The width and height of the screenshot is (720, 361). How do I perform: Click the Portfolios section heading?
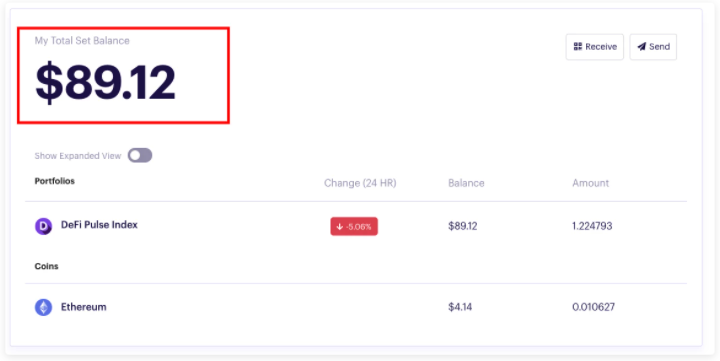[55, 181]
